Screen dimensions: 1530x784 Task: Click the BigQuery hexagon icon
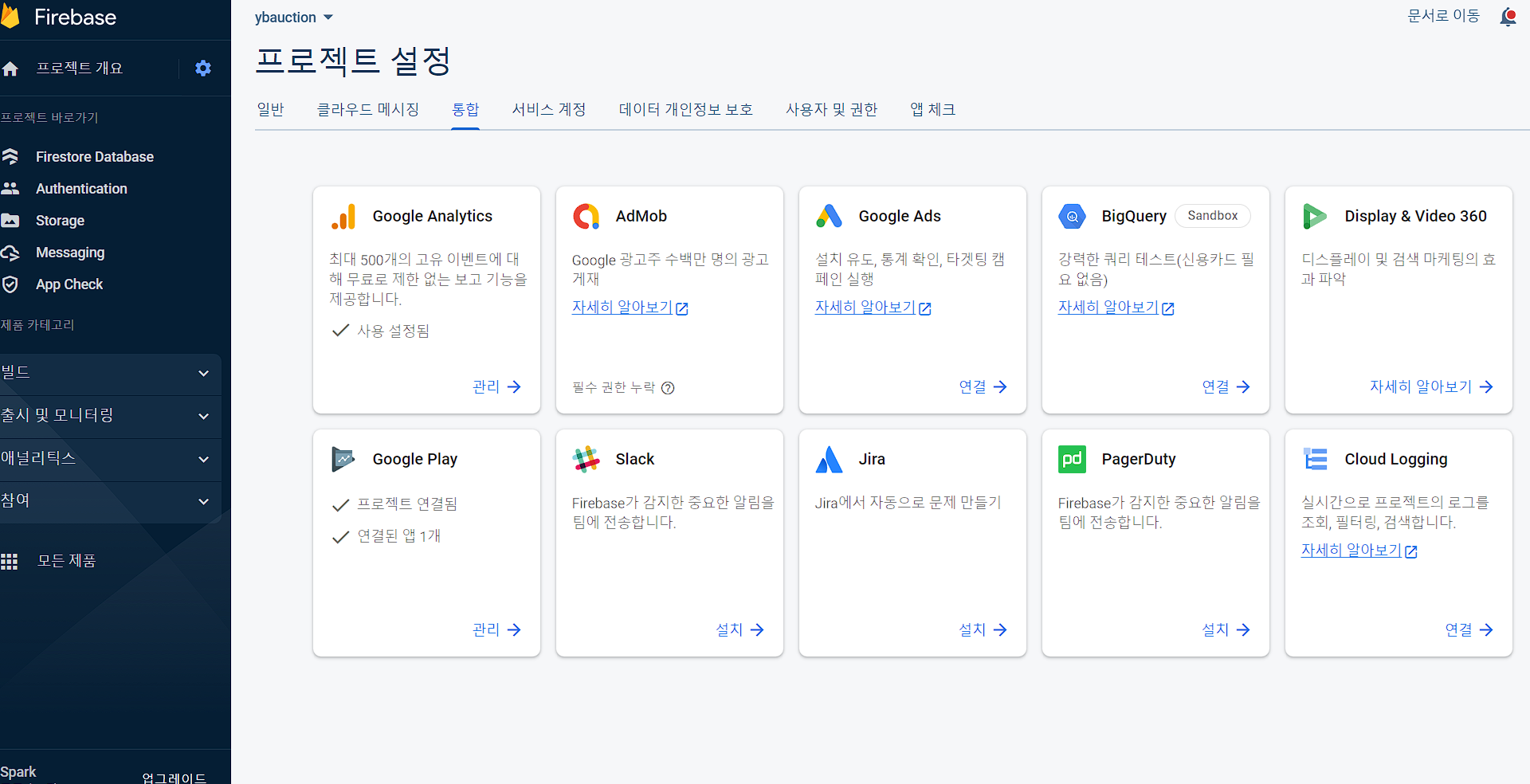pyautogui.click(x=1072, y=216)
